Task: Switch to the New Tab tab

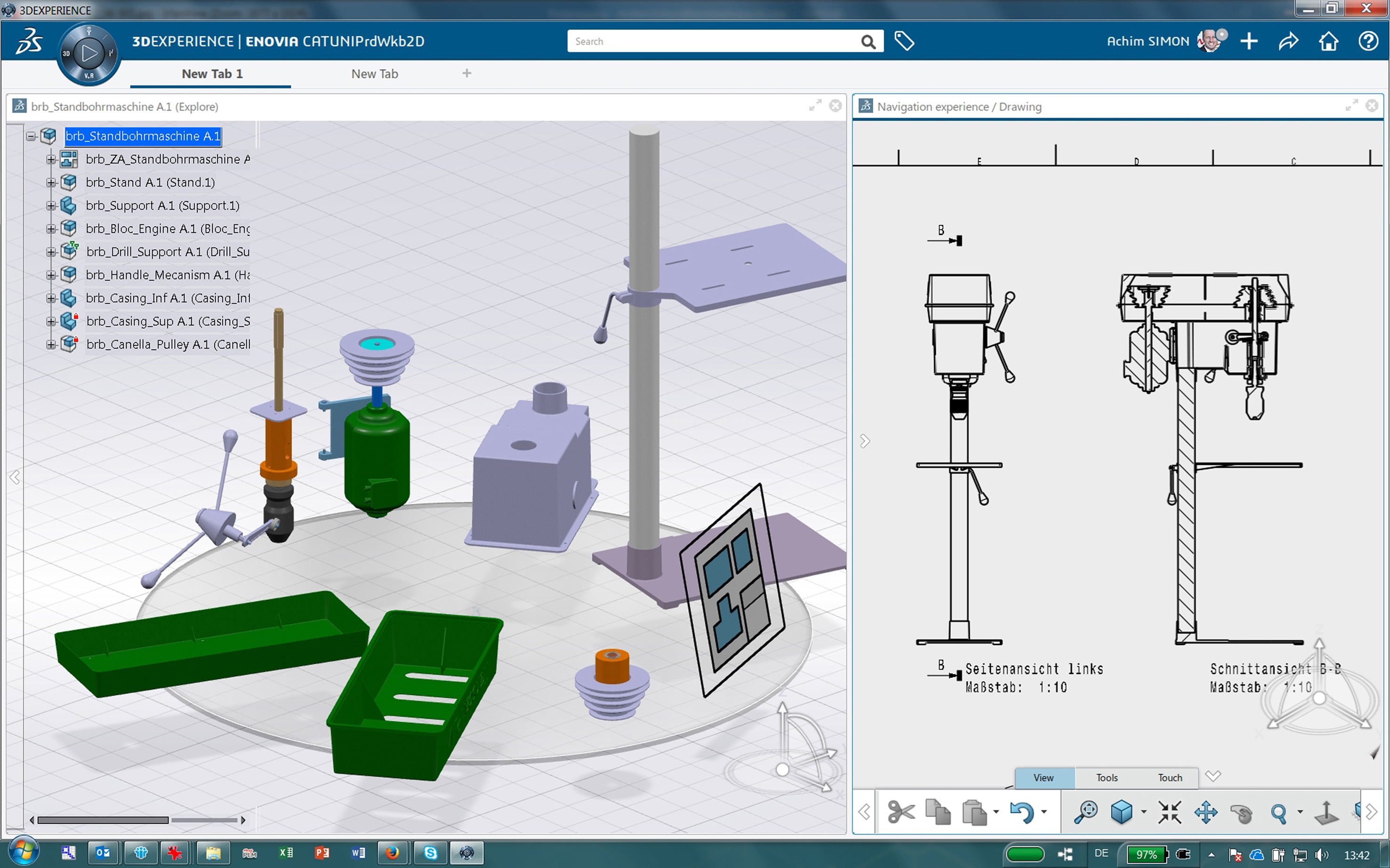Action: pos(375,73)
